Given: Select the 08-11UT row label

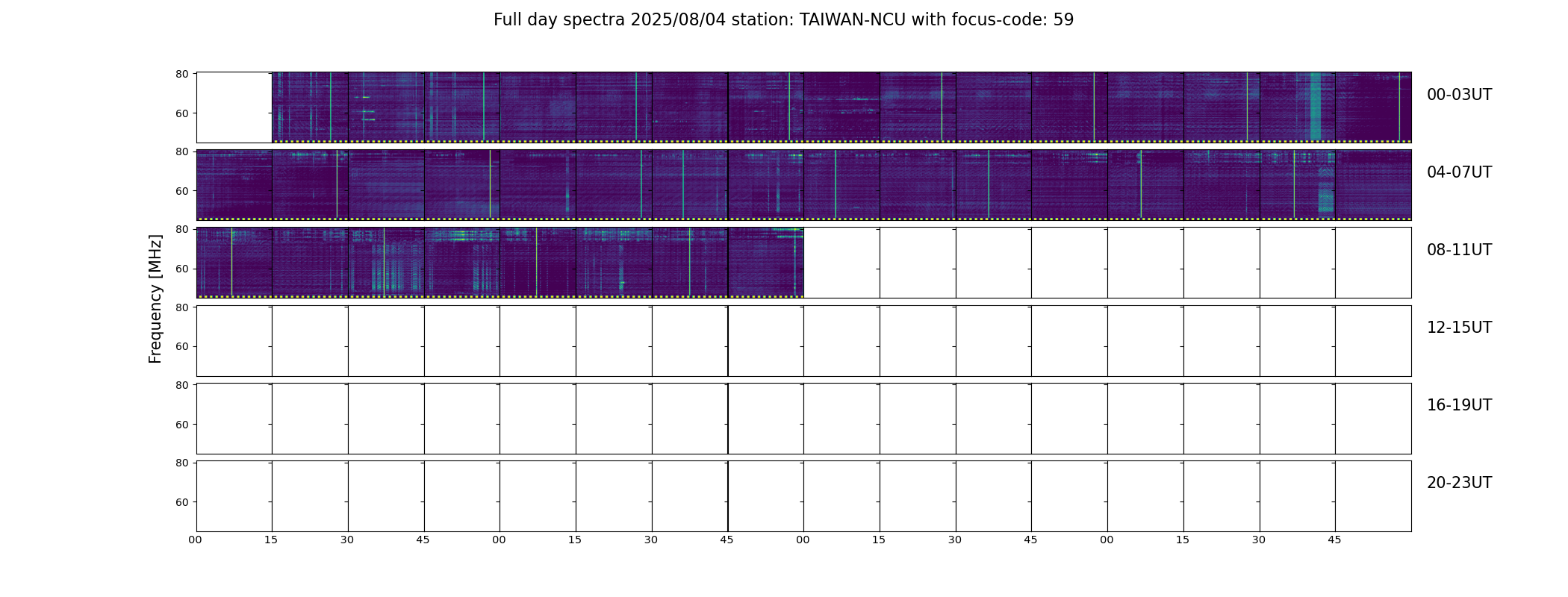Looking at the screenshot, I should [x=1459, y=250].
